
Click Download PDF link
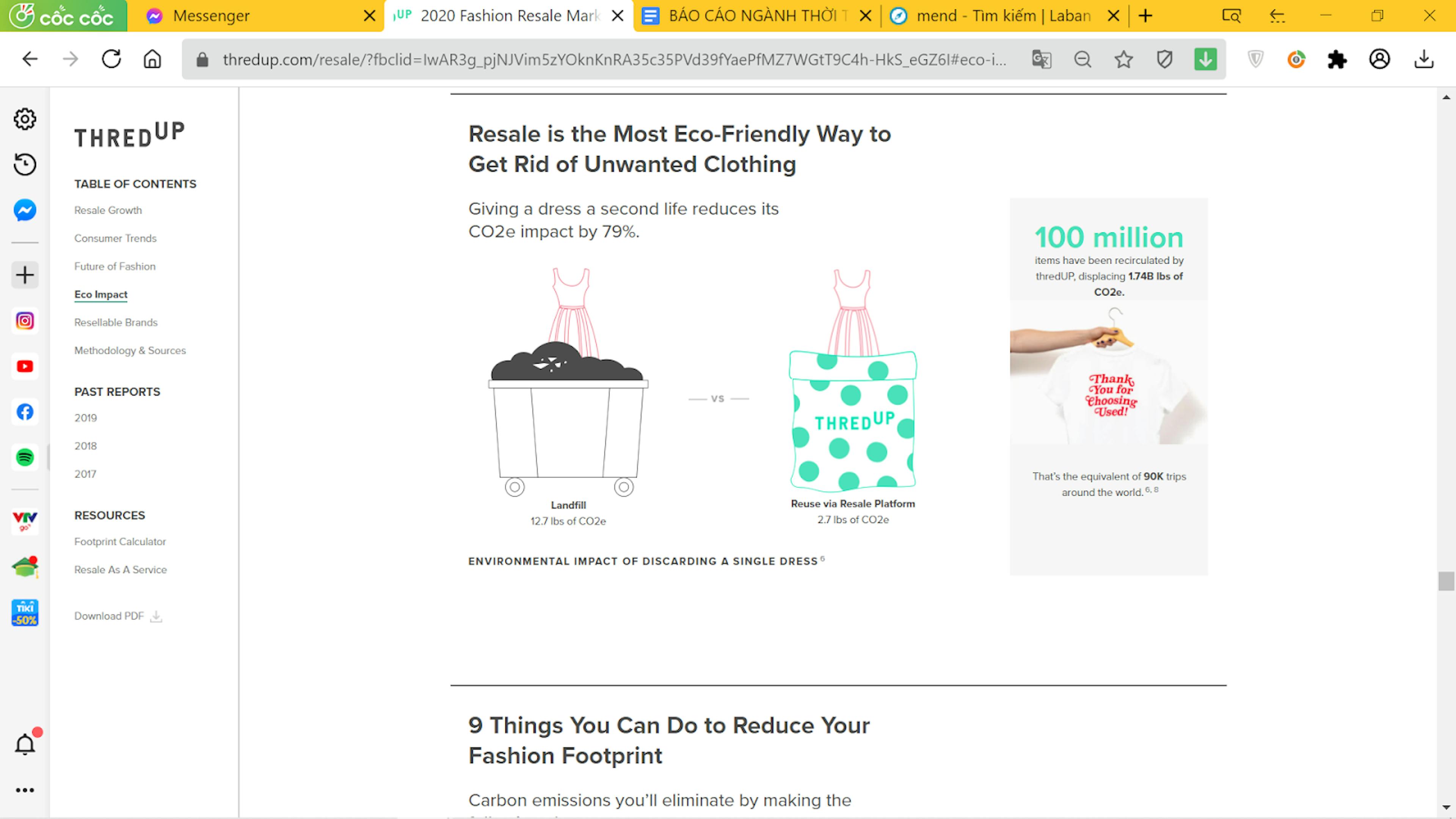click(118, 616)
